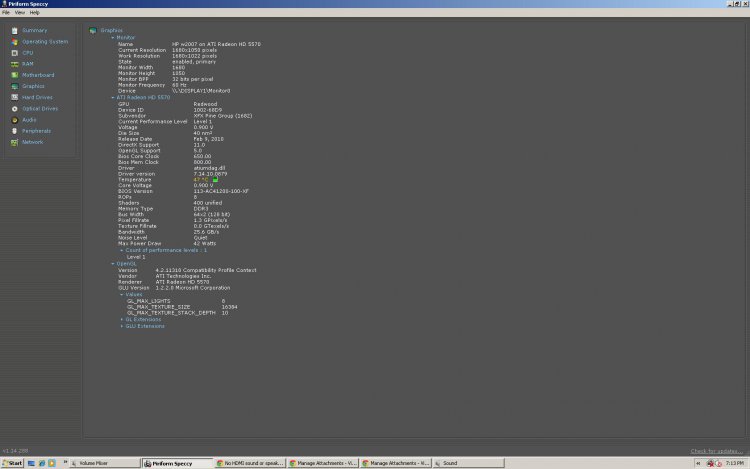Select the Subvendor XFX Pine Group value

pos(222,116)
